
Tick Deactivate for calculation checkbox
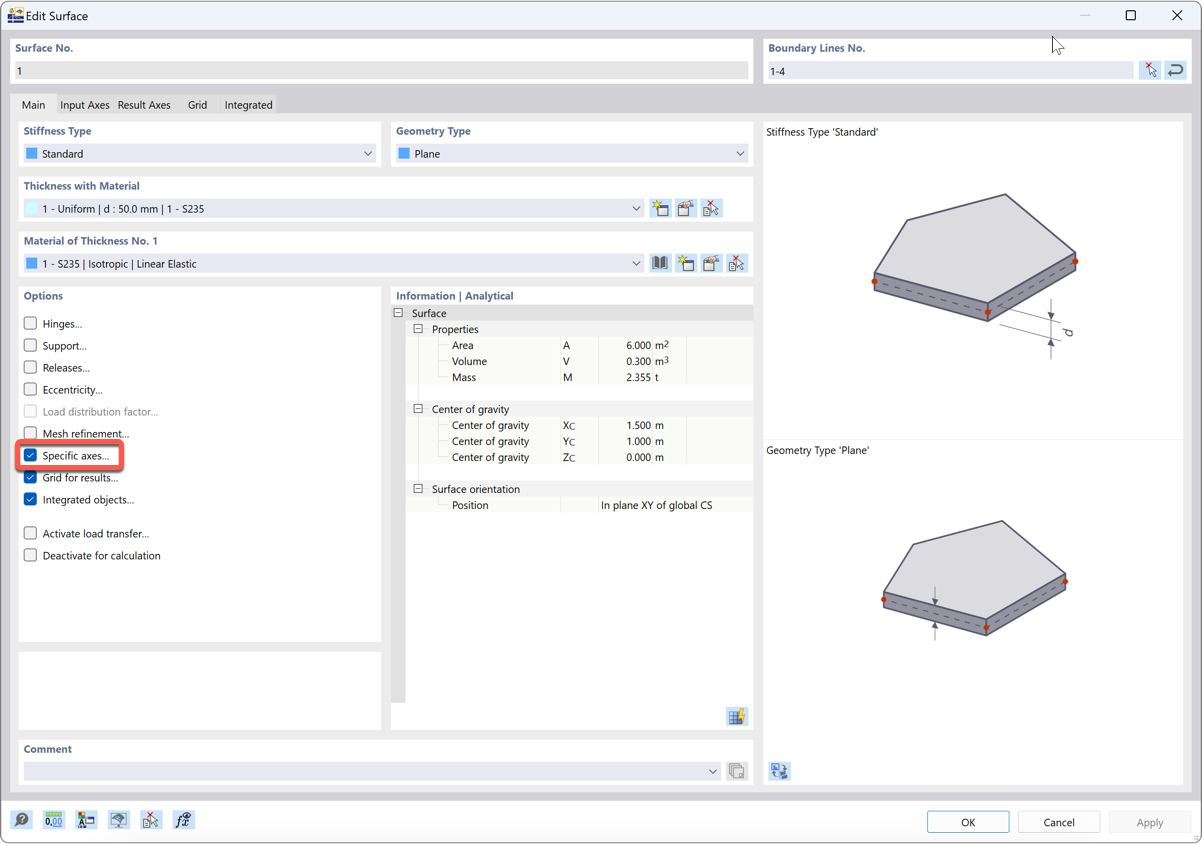[x=30, y=555]
